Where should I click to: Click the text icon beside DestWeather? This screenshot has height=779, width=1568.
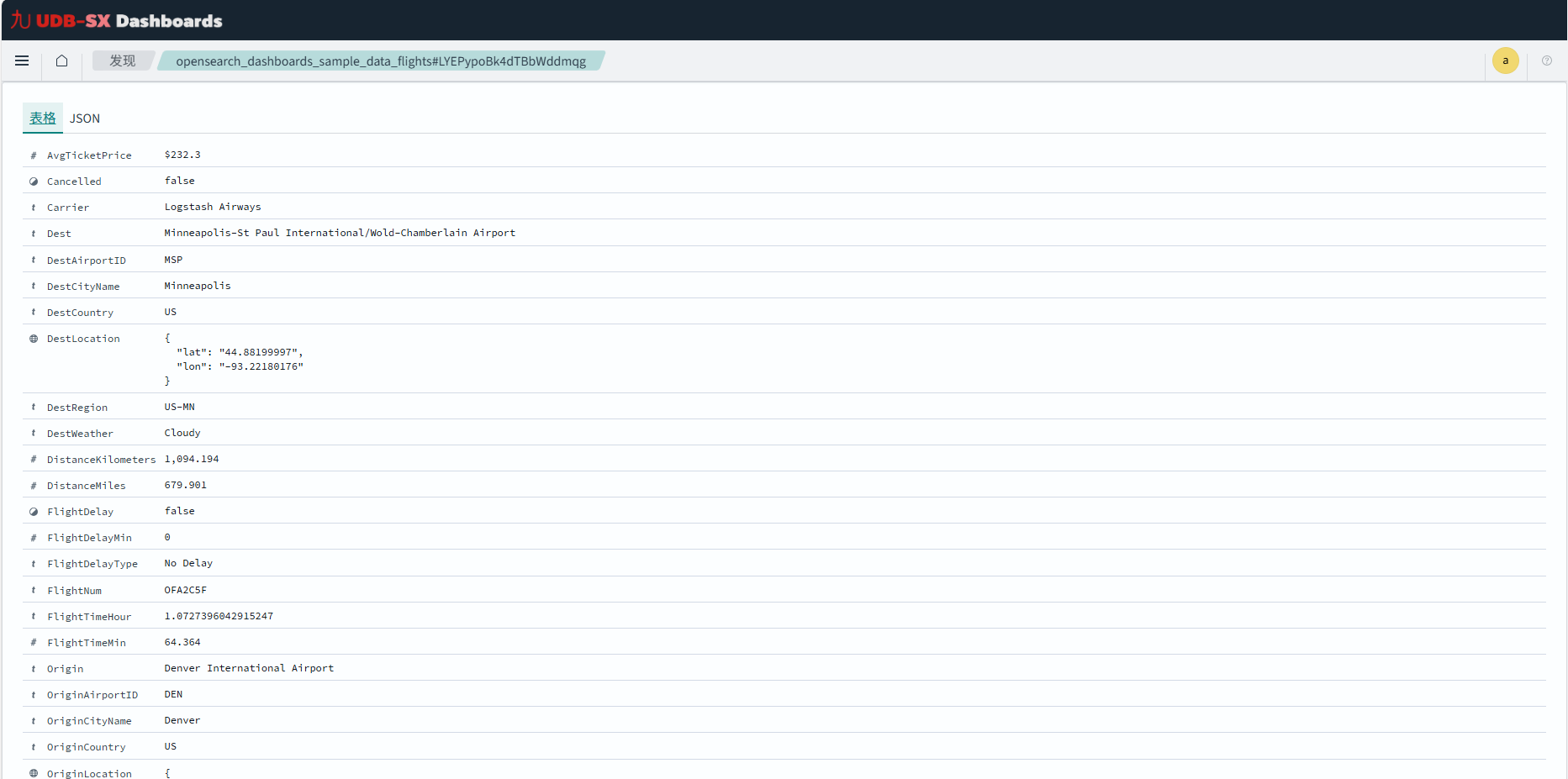[x=33, y=433]
